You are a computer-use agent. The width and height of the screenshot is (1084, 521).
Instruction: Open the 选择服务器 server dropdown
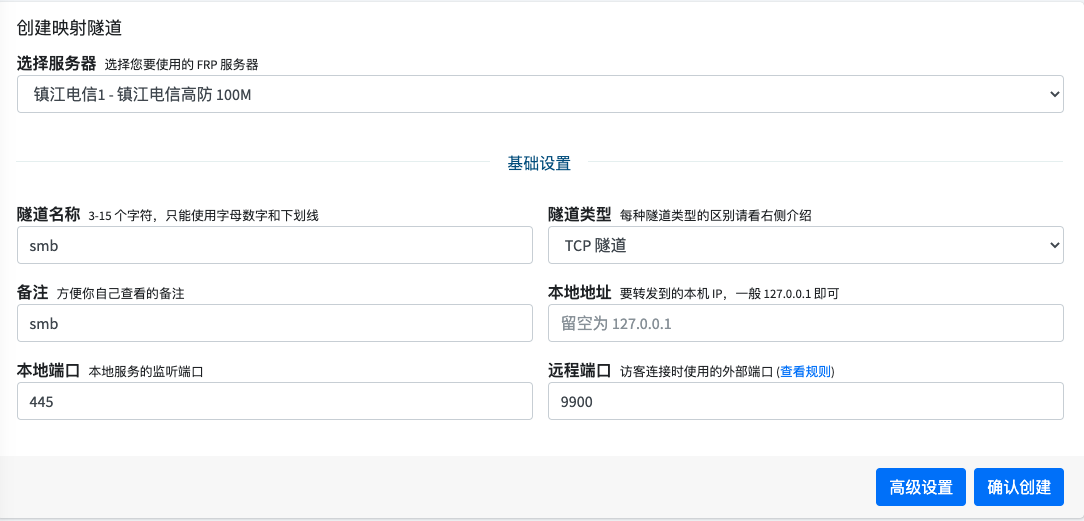540,95
